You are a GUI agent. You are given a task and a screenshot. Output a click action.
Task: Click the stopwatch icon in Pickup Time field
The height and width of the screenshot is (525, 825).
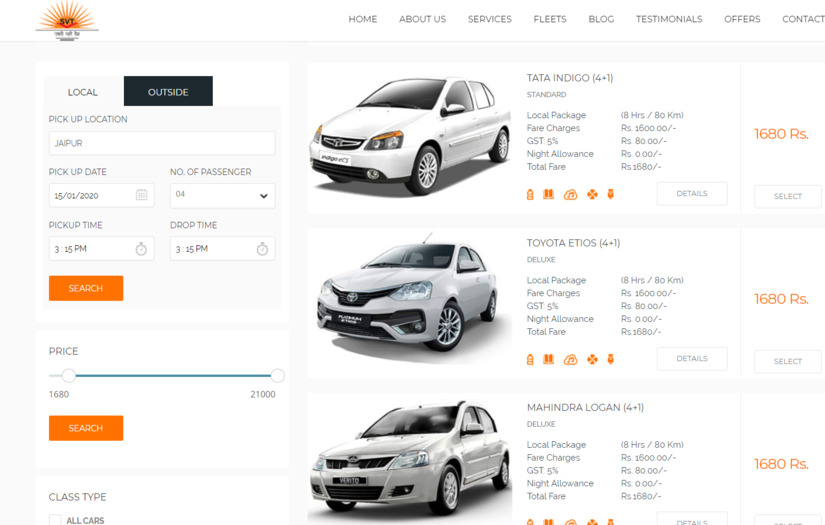coord(141,249)
